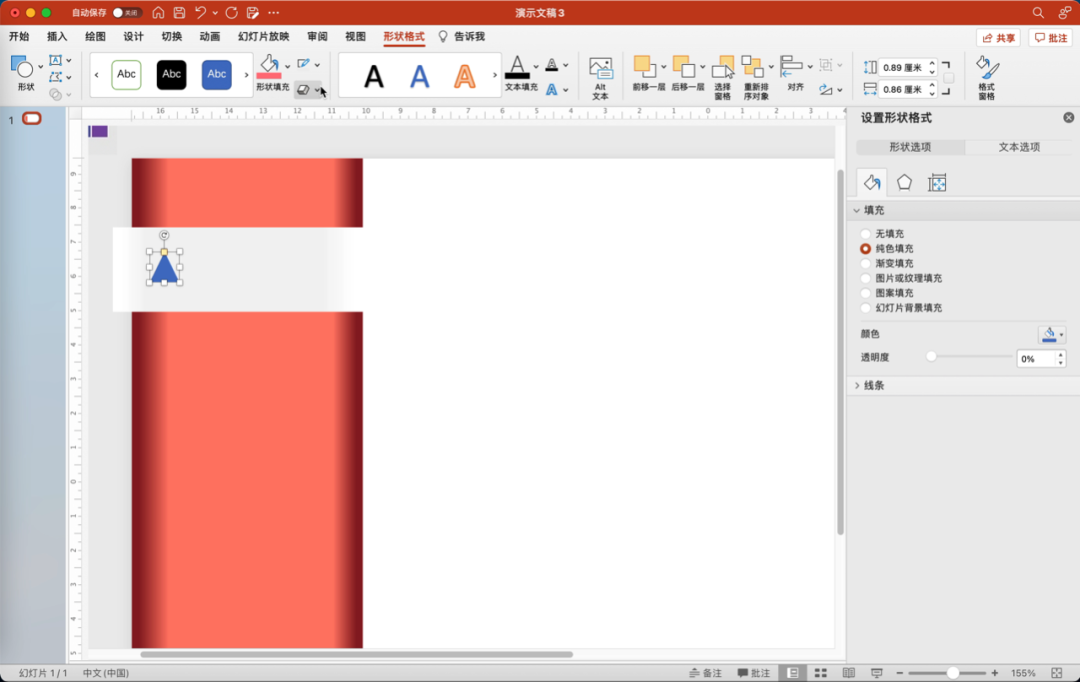Toggle the lock aspect ratio checkbox

tap(948, 79)
